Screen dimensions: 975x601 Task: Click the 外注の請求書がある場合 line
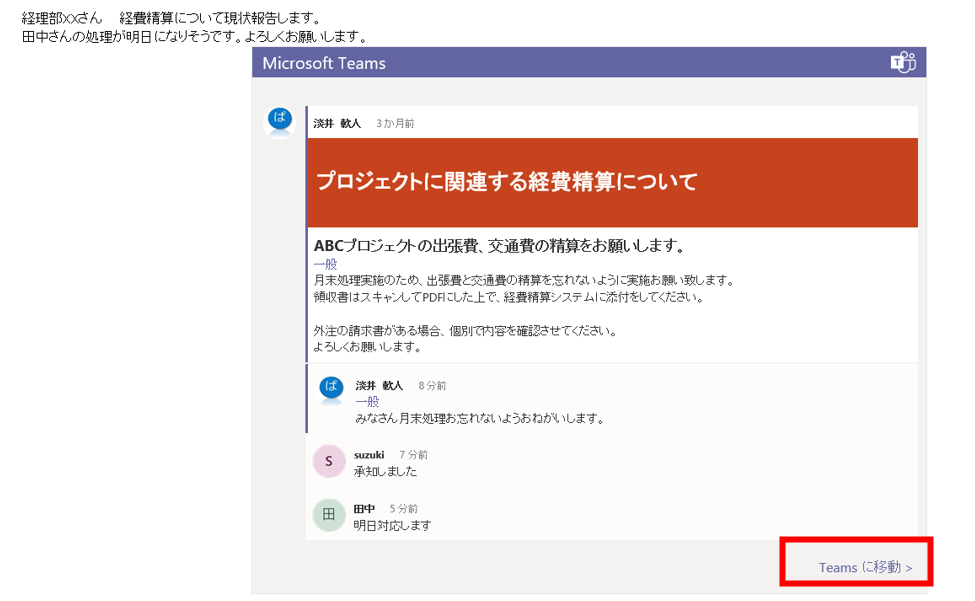coord(466,331)
